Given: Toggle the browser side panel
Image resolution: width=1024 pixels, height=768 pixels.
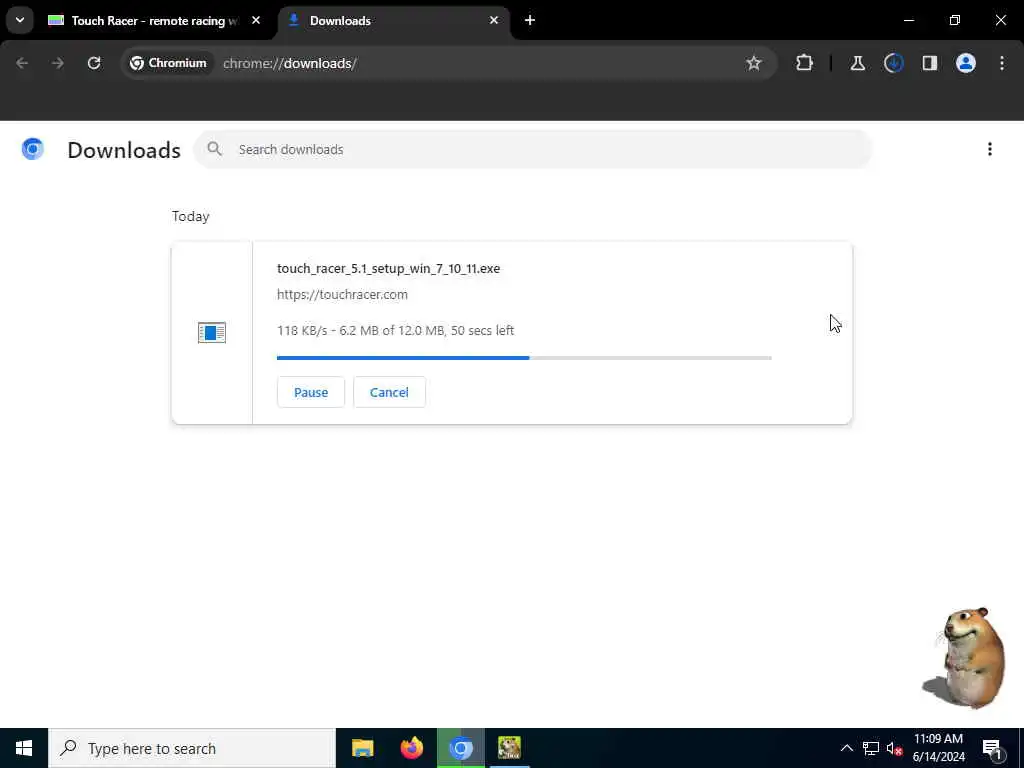Looking at the screenshot, I should pos(929,63).
